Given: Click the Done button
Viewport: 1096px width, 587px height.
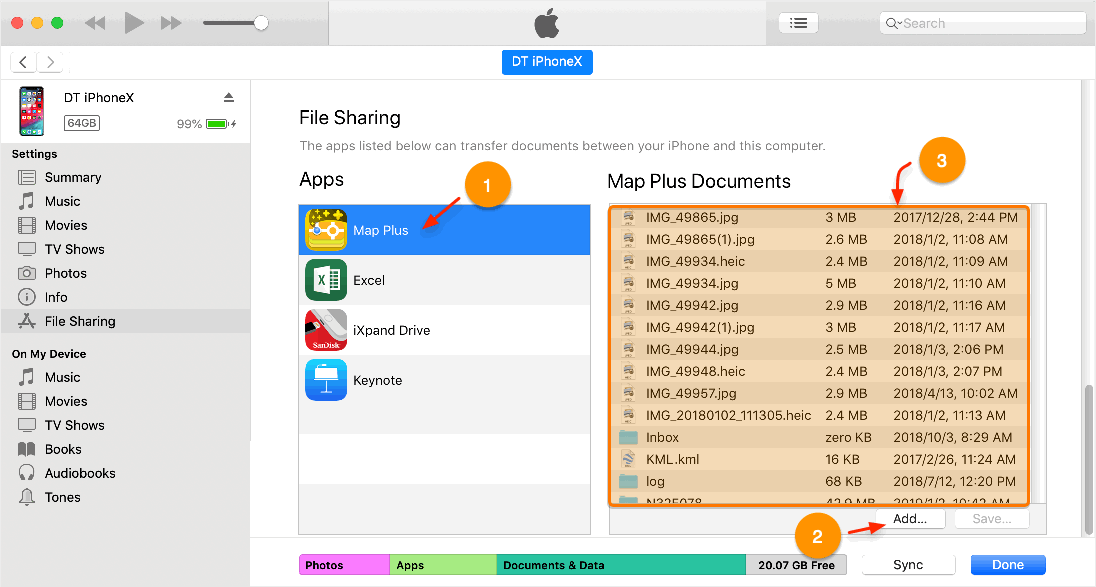Looking at the screenshot, I should click(x=1008, y=565).
